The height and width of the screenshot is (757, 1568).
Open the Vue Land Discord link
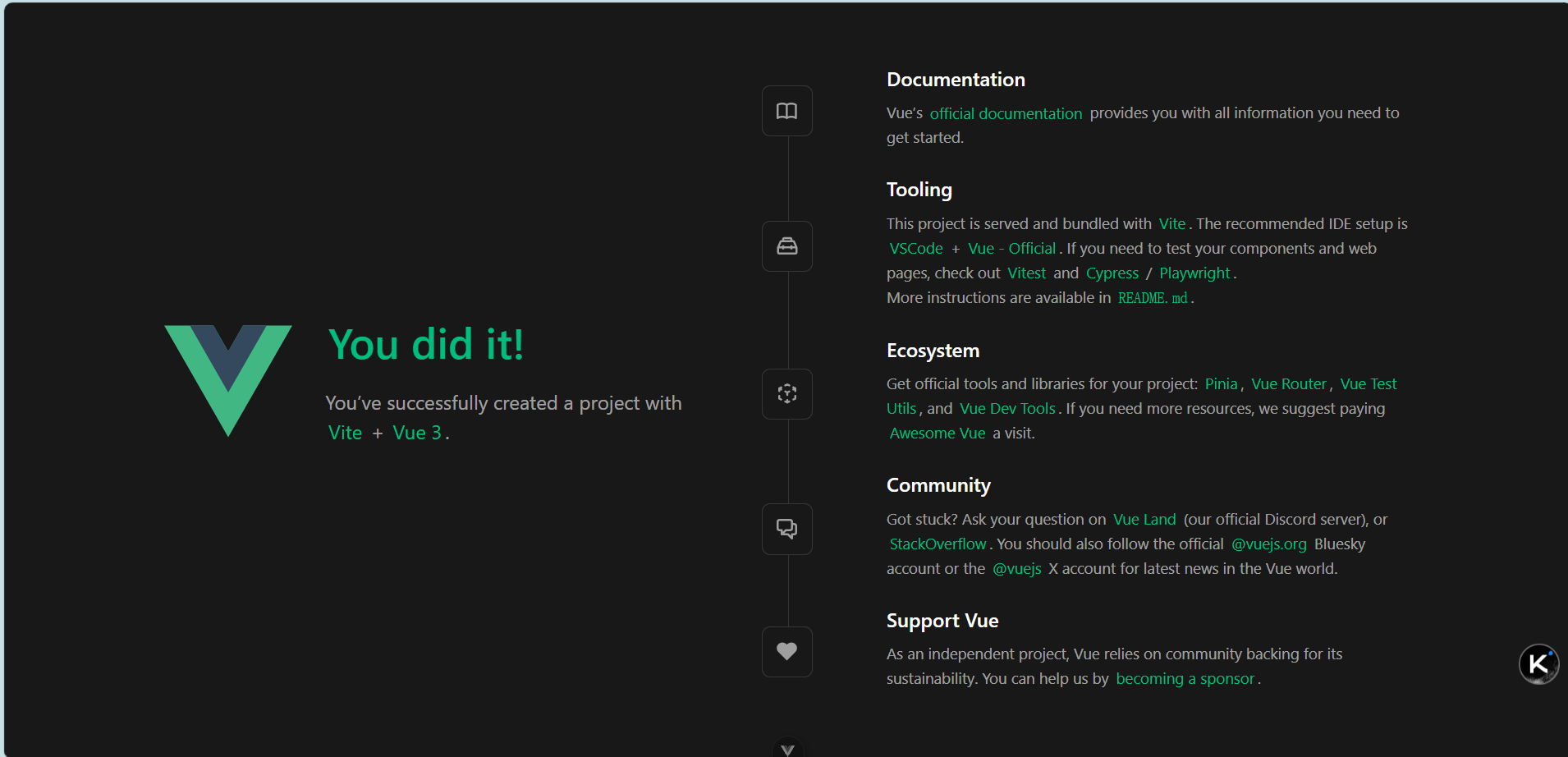1144,519
